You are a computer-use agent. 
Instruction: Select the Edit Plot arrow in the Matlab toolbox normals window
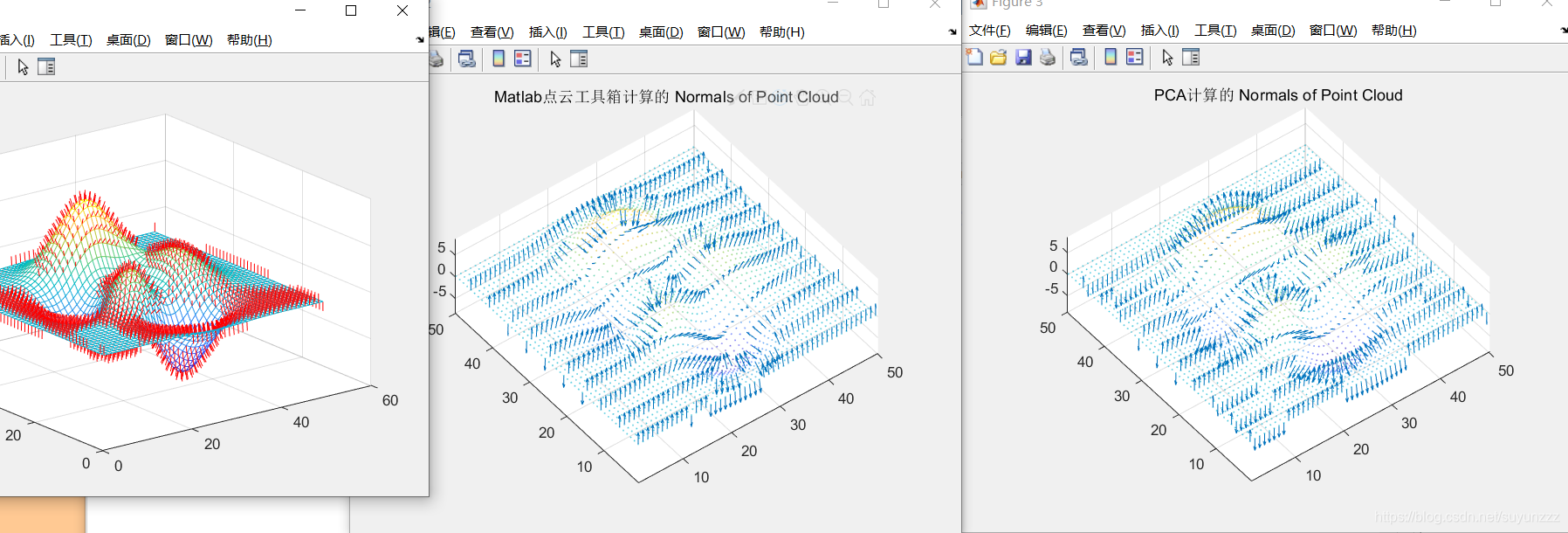click(x=556, y=59)
